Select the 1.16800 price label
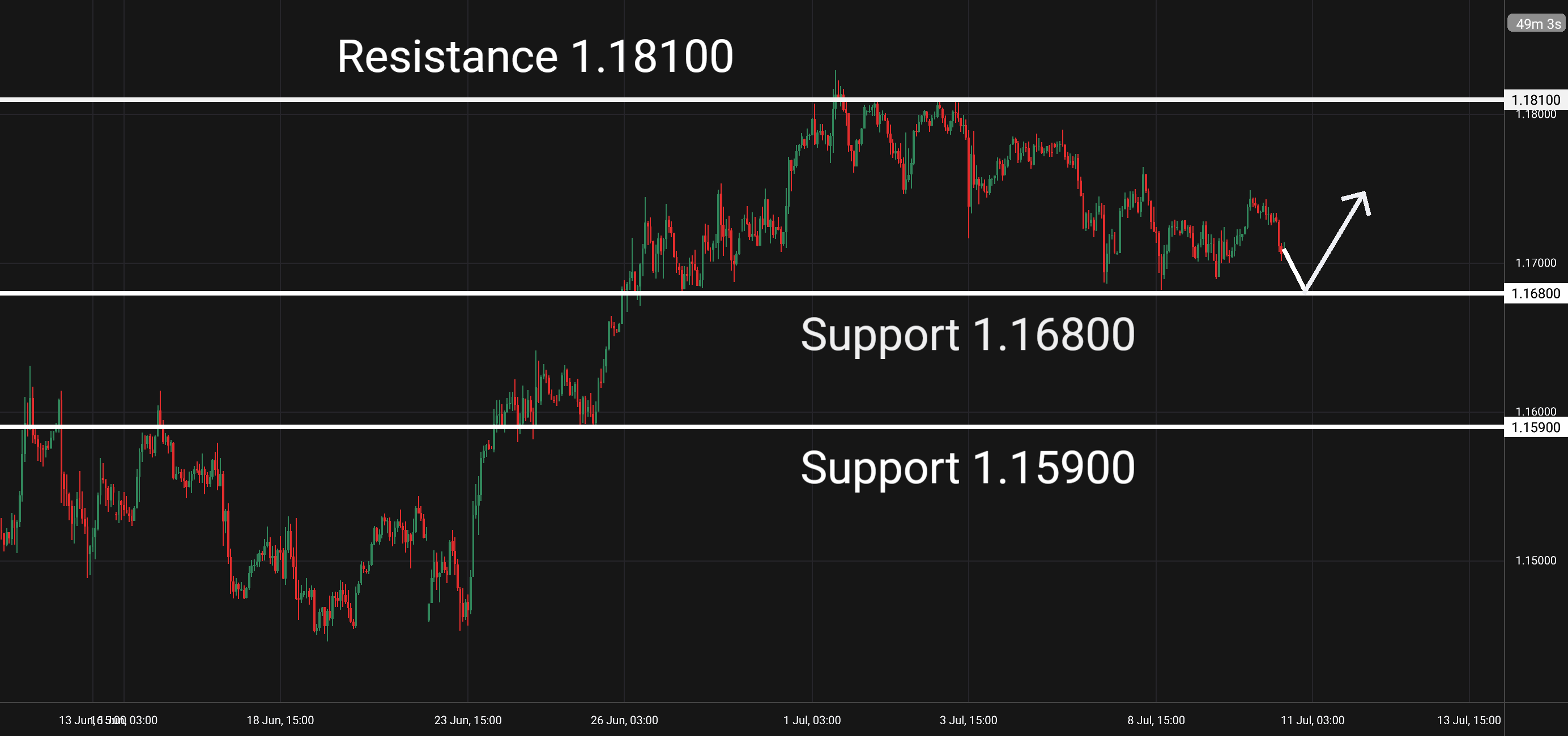 click(1536, 293)
